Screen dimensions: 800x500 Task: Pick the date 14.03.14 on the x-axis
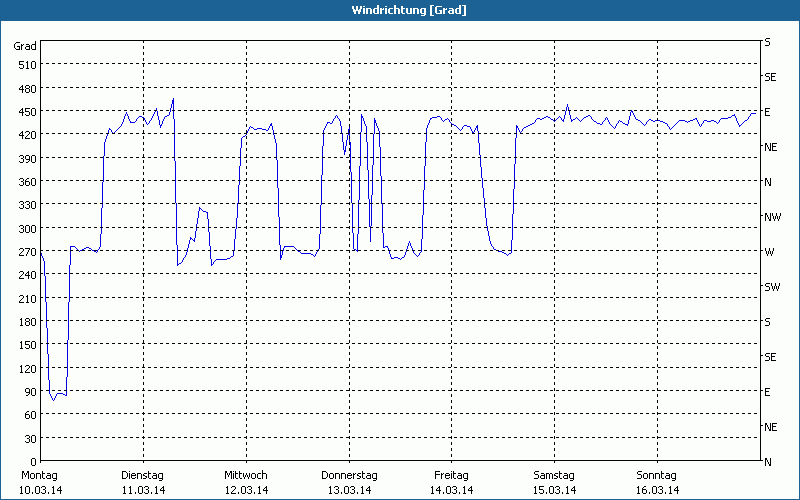(x=451, y=490)
